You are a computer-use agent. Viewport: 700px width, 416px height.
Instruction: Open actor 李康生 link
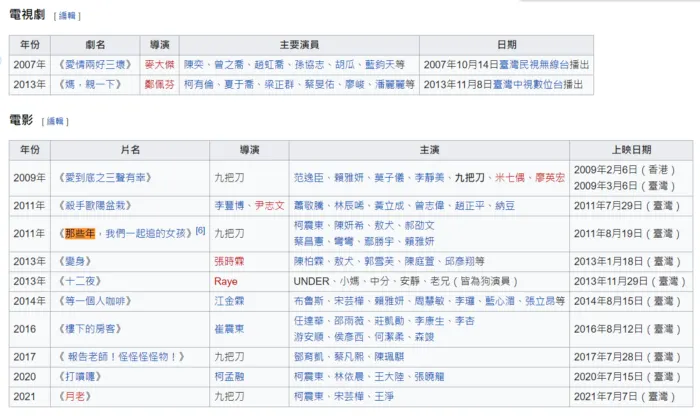429,321
